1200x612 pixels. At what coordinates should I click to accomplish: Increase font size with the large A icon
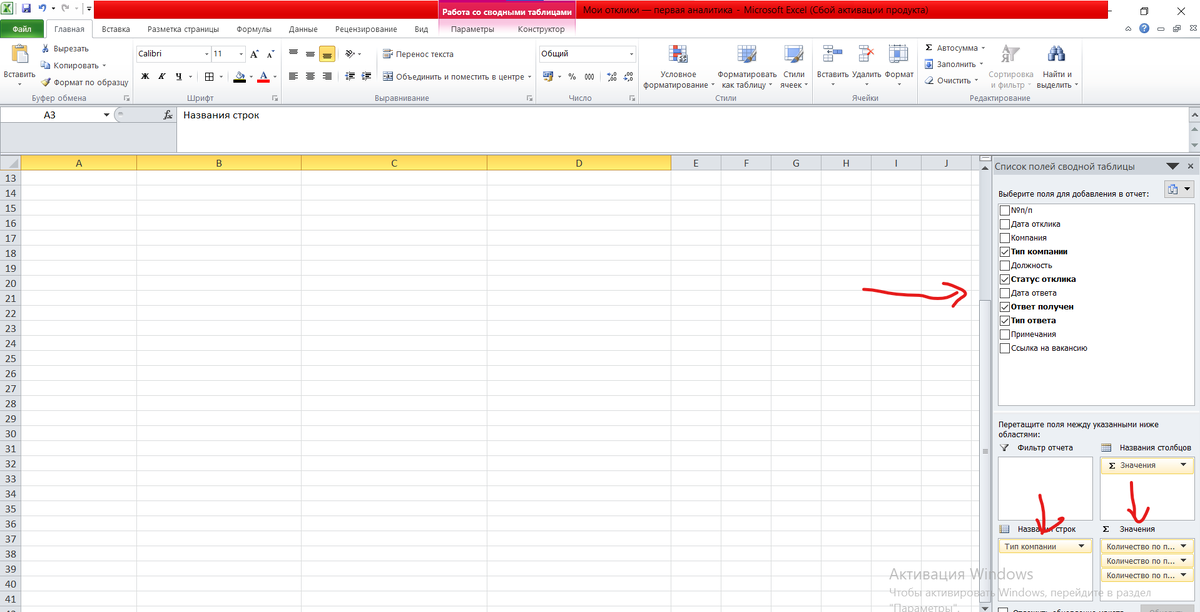[254, 54]
